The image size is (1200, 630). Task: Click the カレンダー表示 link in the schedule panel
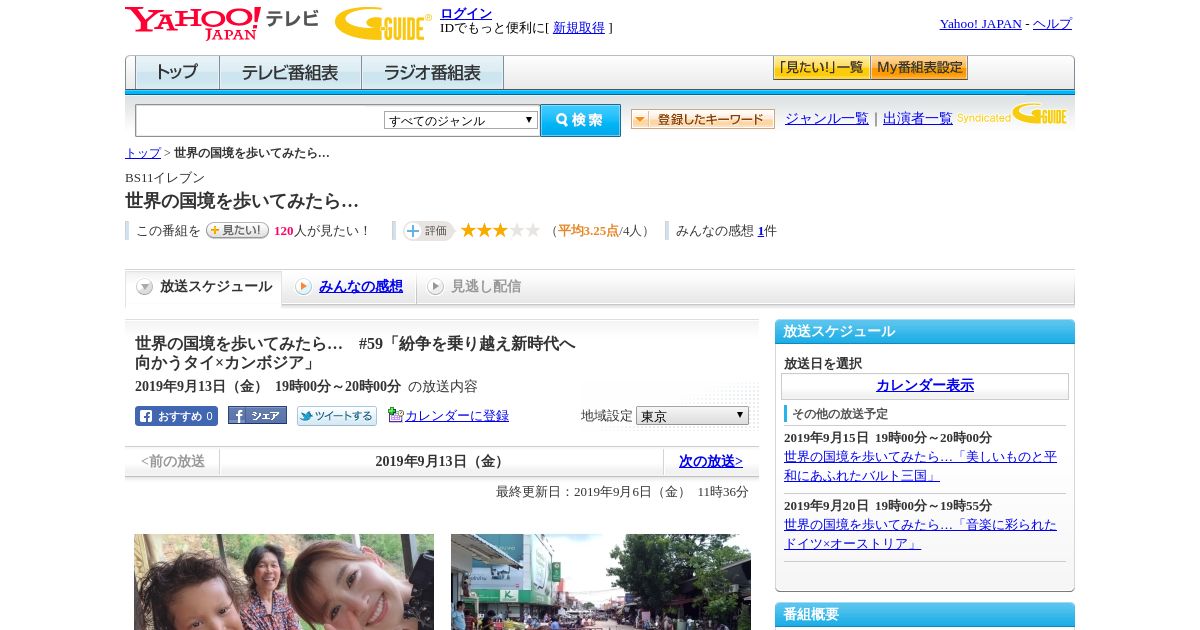[925, 386]
